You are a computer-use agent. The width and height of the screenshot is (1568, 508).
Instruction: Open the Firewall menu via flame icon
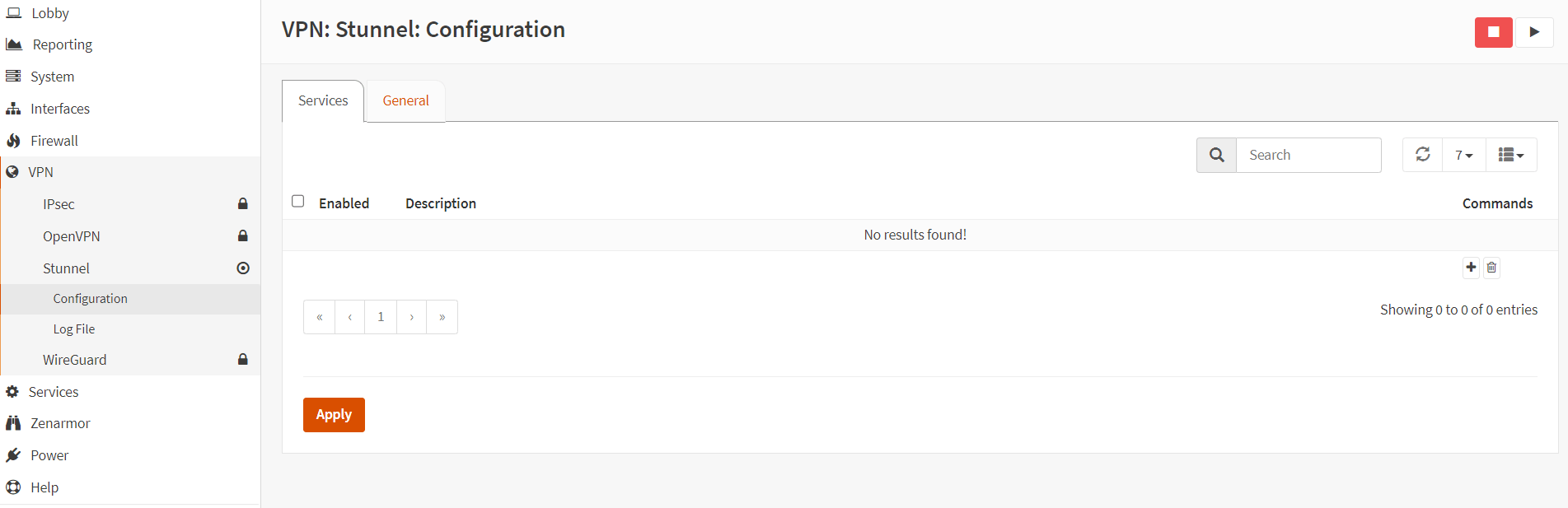point(13,141)
